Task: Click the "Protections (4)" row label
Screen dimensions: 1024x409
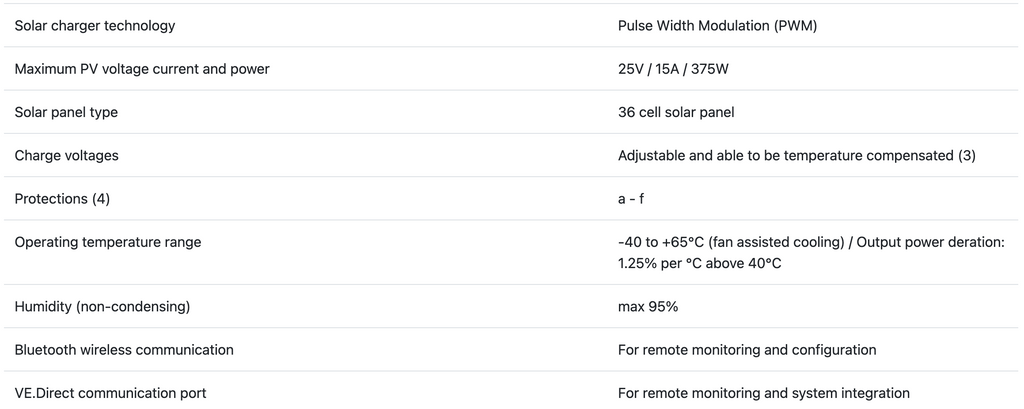Action: pos(62,198)
